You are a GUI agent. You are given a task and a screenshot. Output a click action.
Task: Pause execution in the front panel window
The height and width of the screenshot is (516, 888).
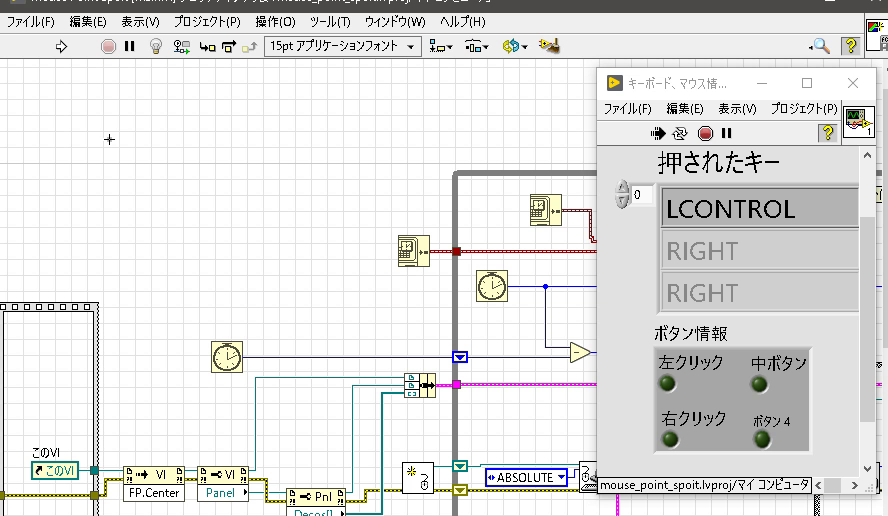pyautogui.click(x=727, y=133)
